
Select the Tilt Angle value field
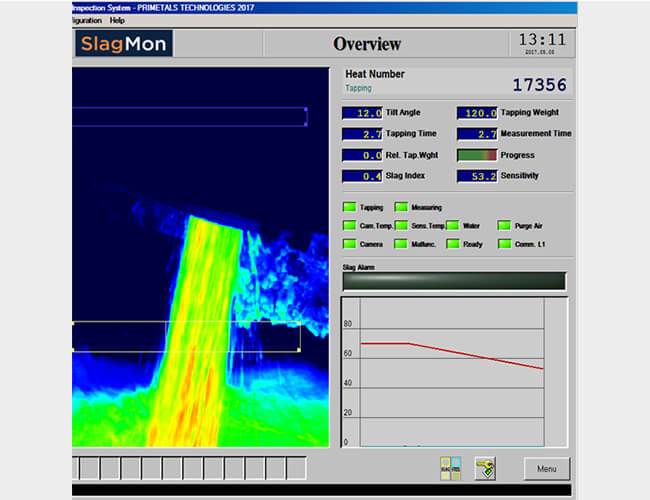(362, 113)
